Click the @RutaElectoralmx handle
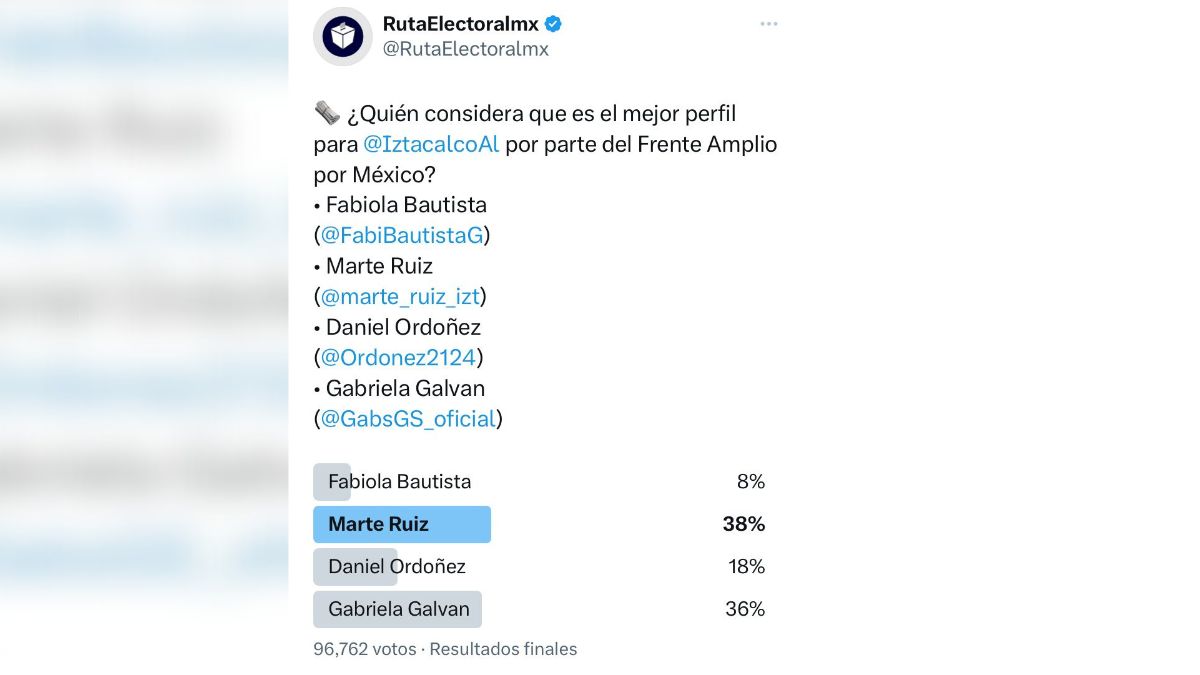1200x675 pixels. point(465,49)
